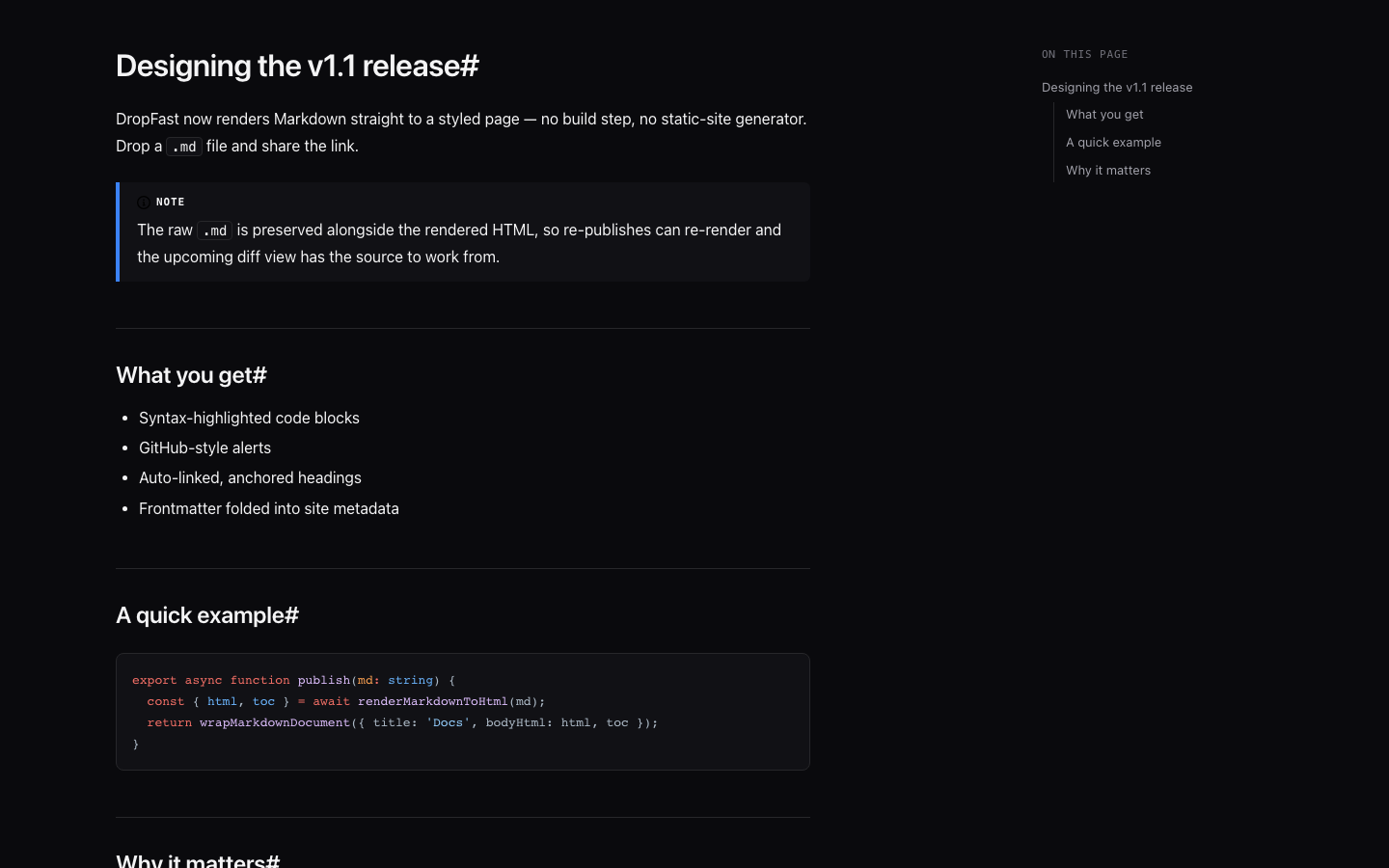The image size is (1389, 868).
Task: Jump to "A quick example" from sidebar contents
Action: [1113, 143]
